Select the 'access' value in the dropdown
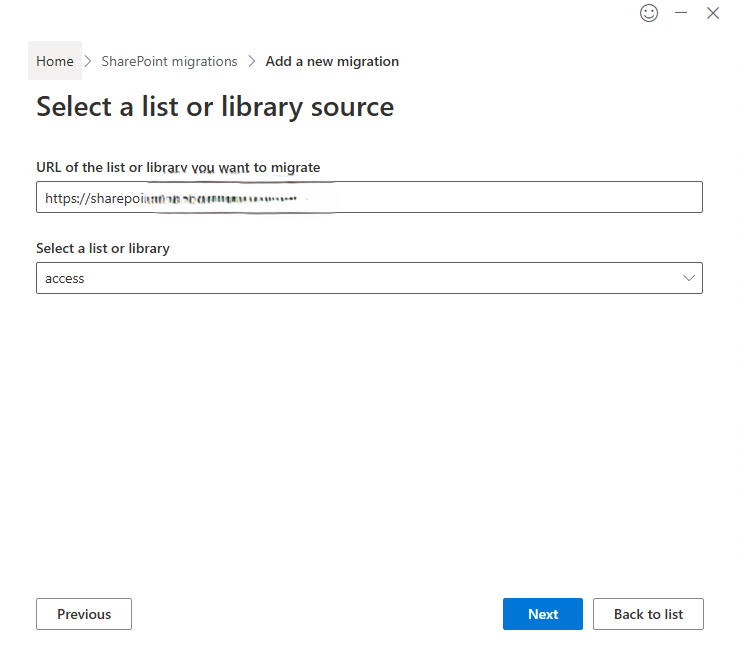 point(65,278)
